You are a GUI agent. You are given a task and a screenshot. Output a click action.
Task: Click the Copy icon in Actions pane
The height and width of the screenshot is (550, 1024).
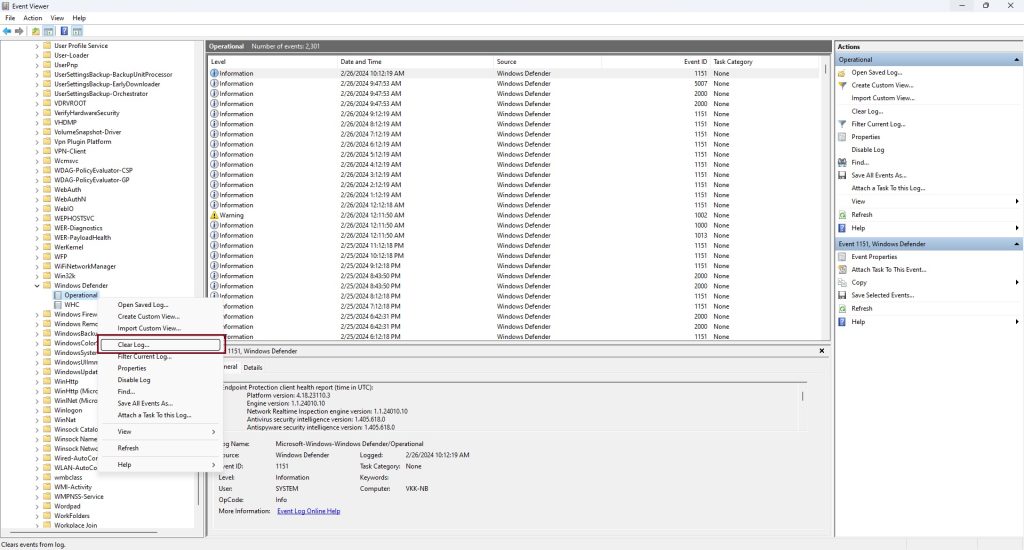[x=842, y=282]
